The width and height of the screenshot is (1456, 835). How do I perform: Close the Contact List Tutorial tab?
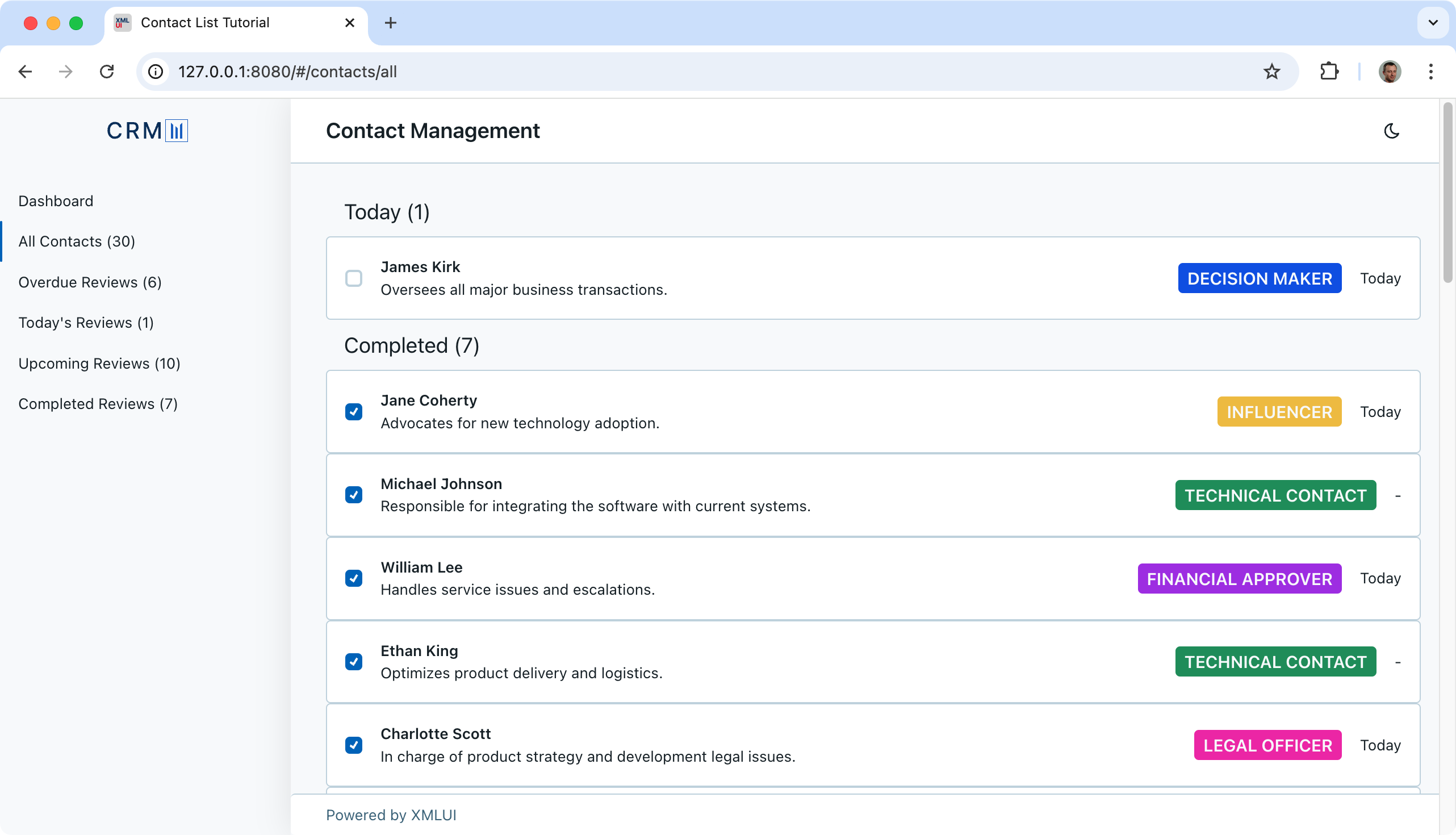tap(350, 23)
